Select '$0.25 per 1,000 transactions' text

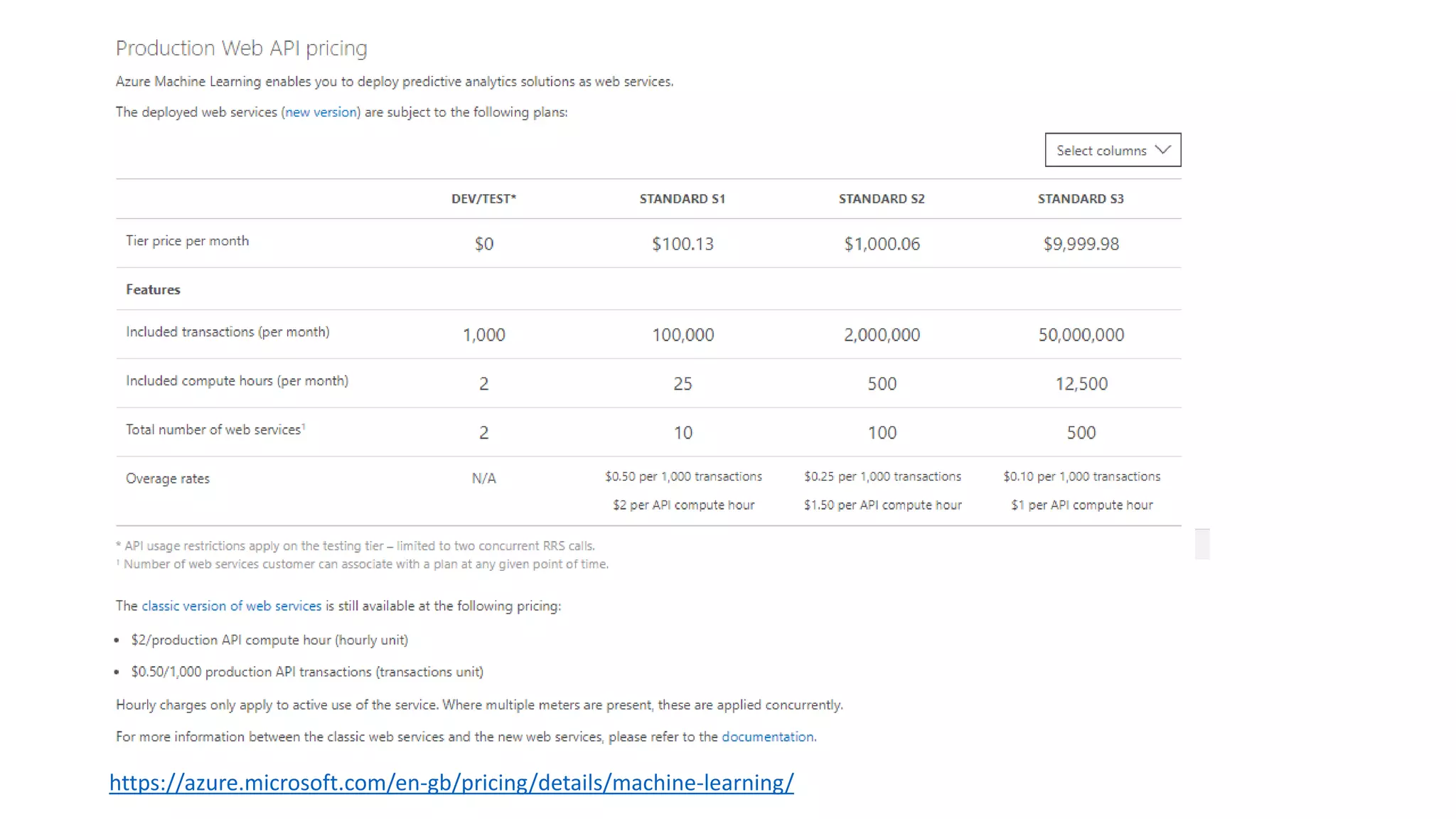pos(882,476)
